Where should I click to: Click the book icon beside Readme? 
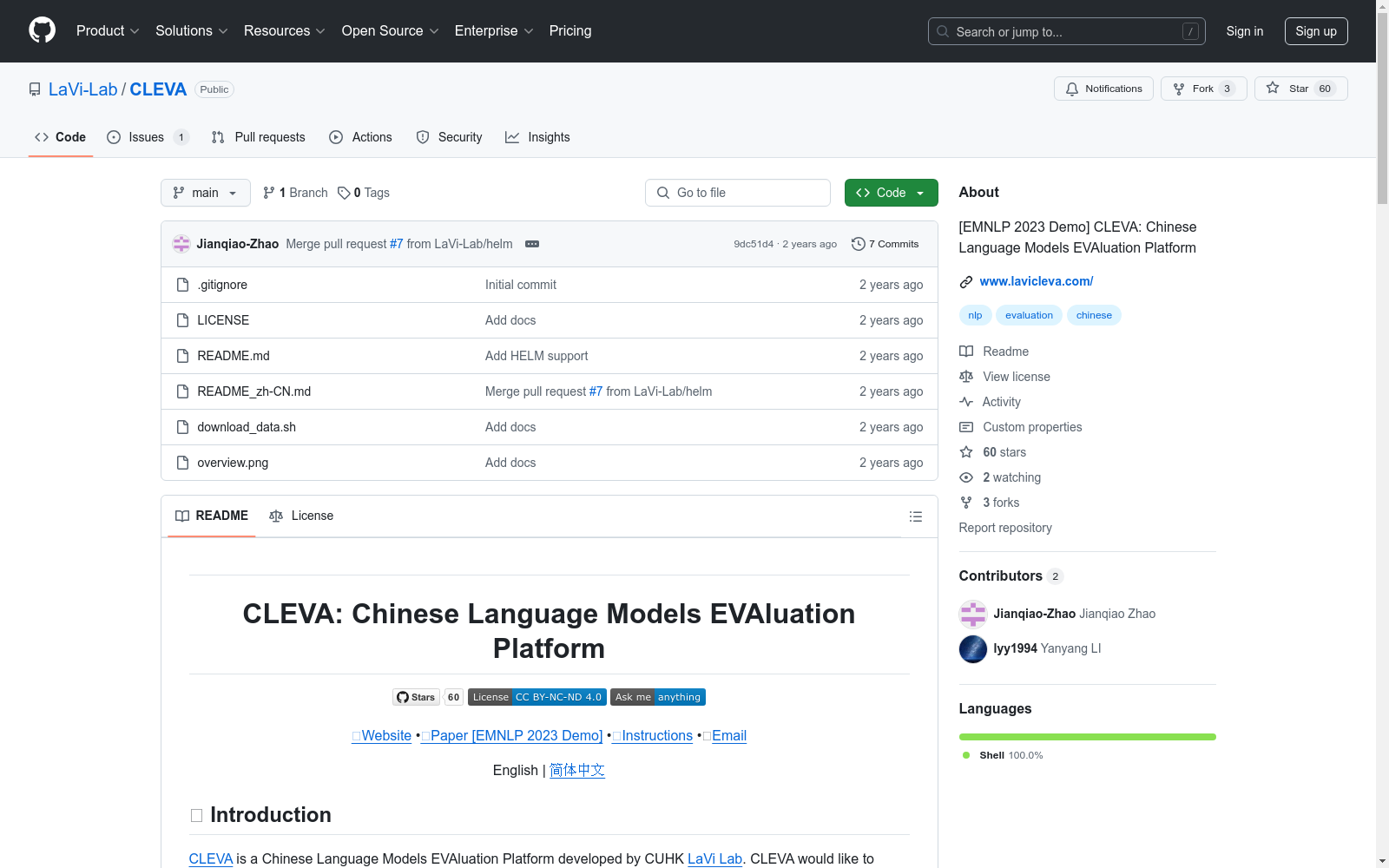click(966, 352)
